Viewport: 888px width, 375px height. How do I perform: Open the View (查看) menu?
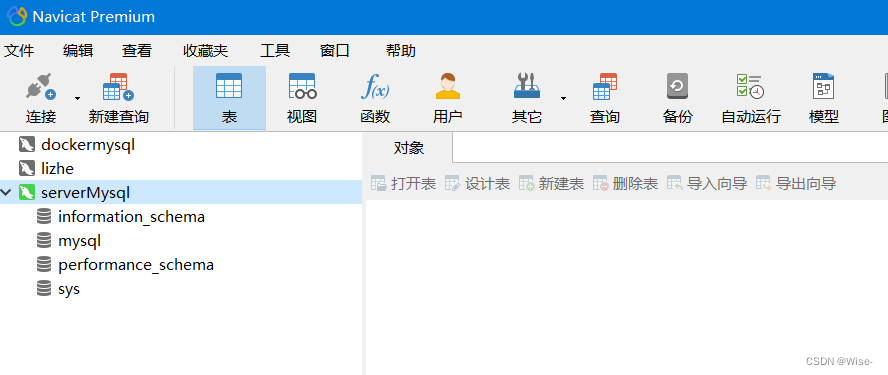(x=137, y=51)
